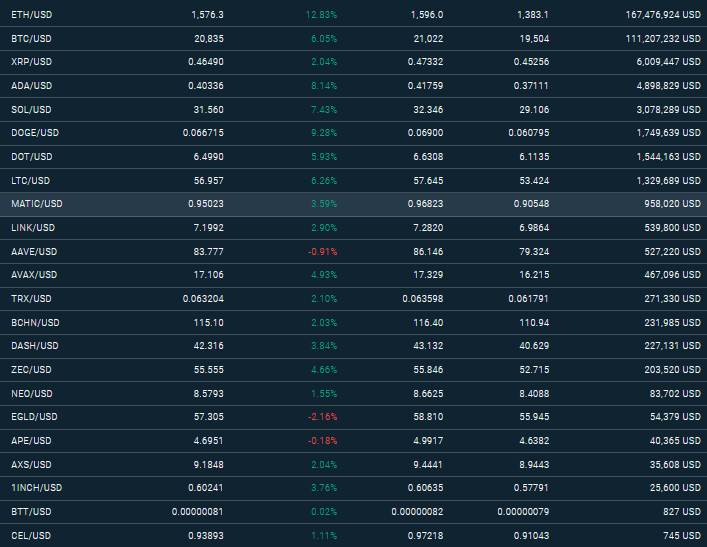Click DOT low 6.1135

click(534, 157)
